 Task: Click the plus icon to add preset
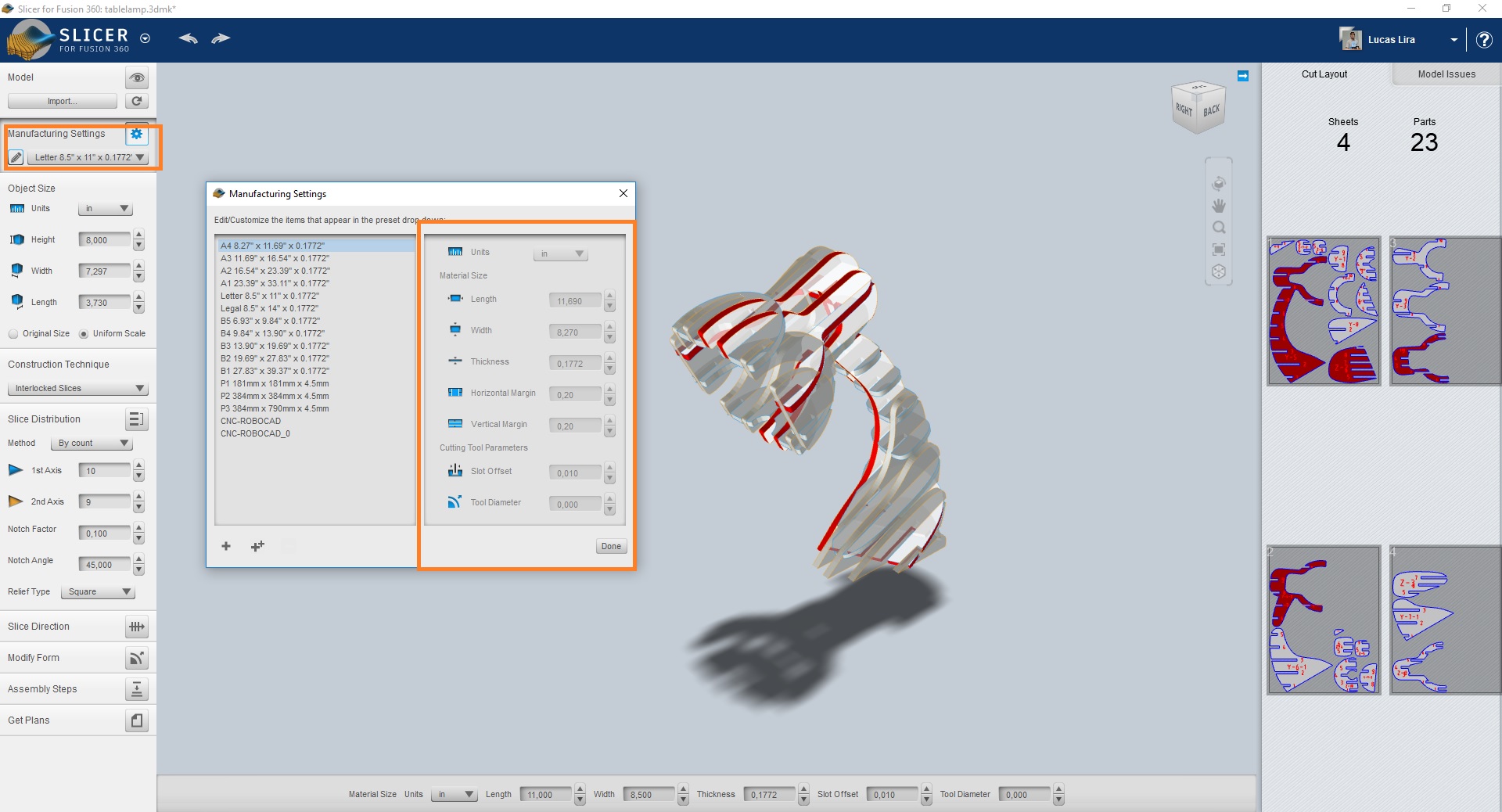point(226,546)
